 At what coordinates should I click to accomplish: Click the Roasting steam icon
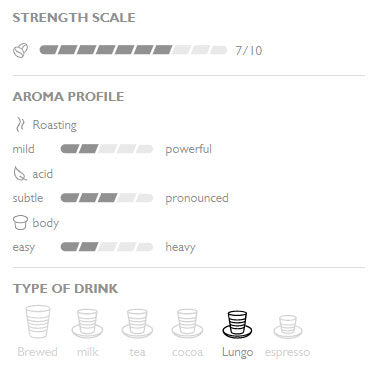(x=20, y=125)
